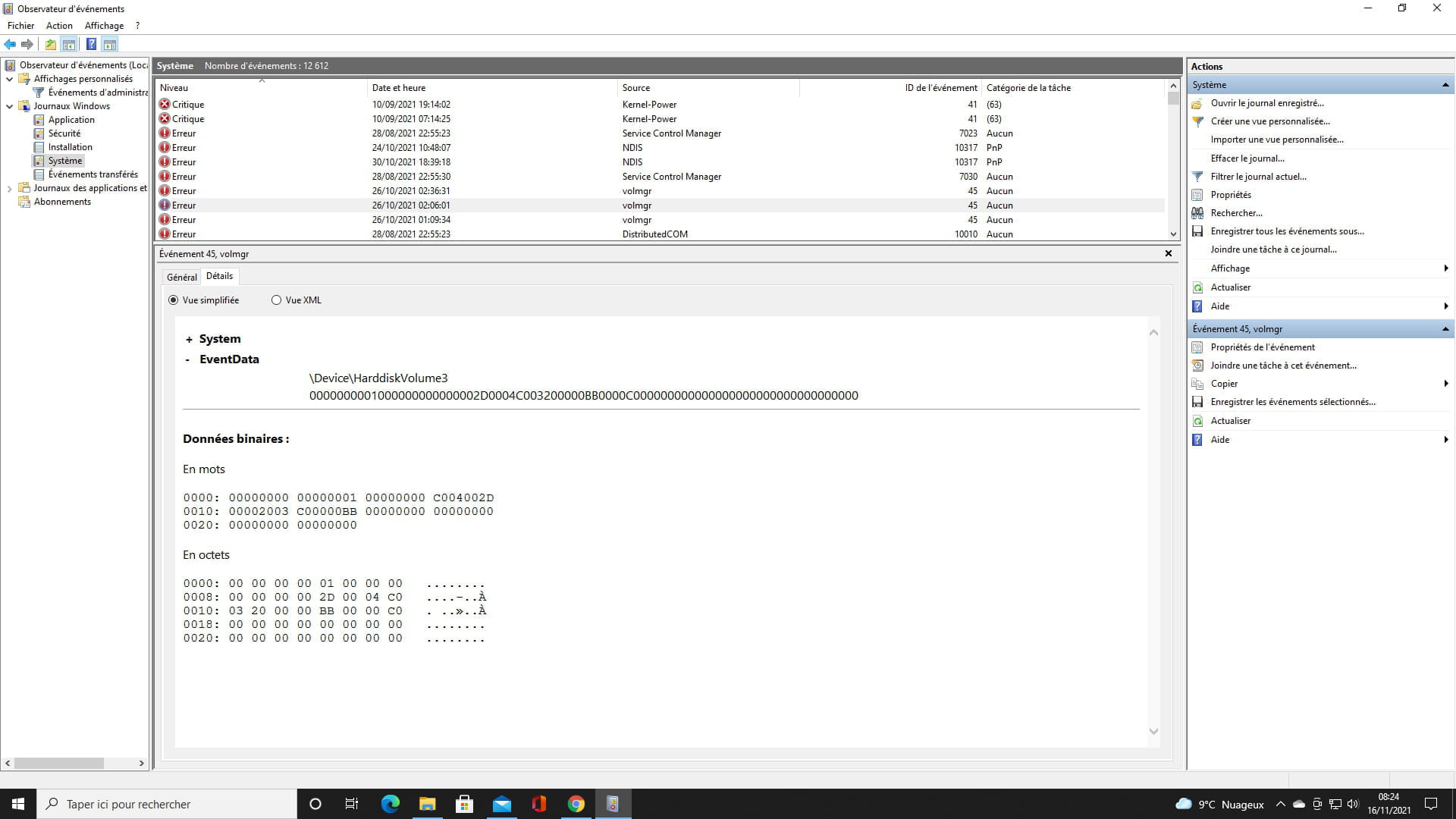The height and width of the screenshot is (819, 1456).
Task: Click the Copier icon in actions pane
Action: (1197, 384)
